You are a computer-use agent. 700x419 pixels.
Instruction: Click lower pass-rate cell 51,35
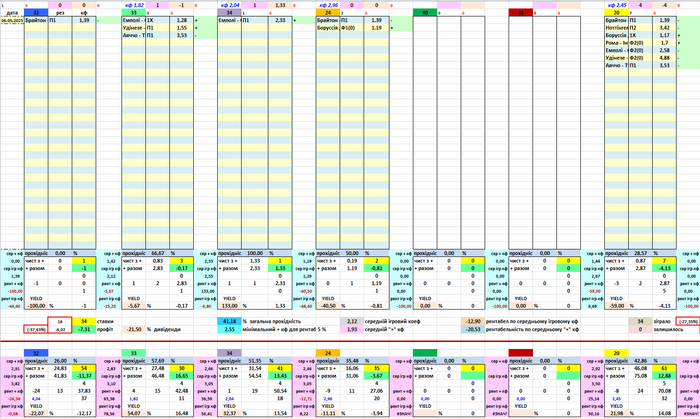pos(254,361)
